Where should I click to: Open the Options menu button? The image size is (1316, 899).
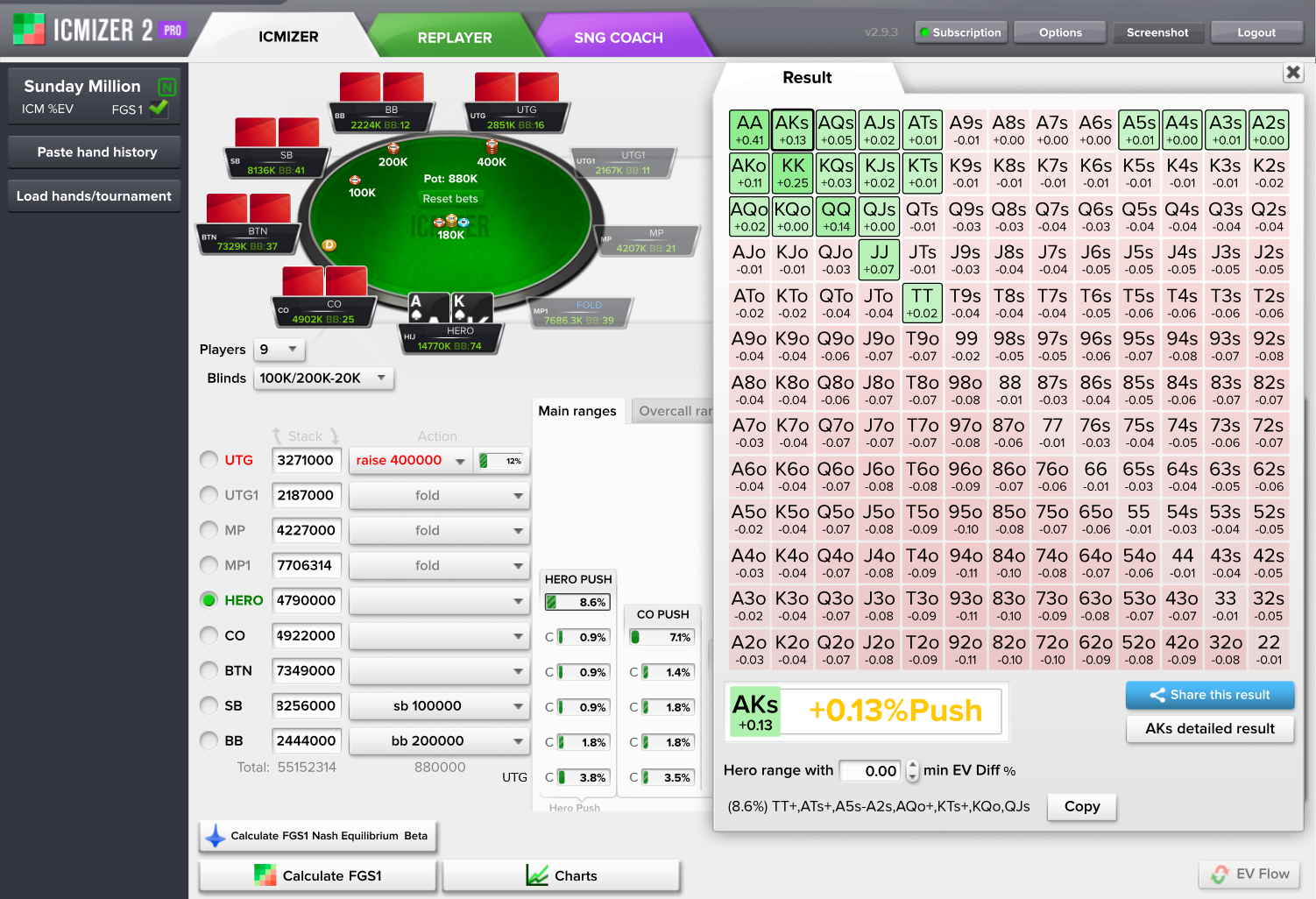[x=1060, y=32]
